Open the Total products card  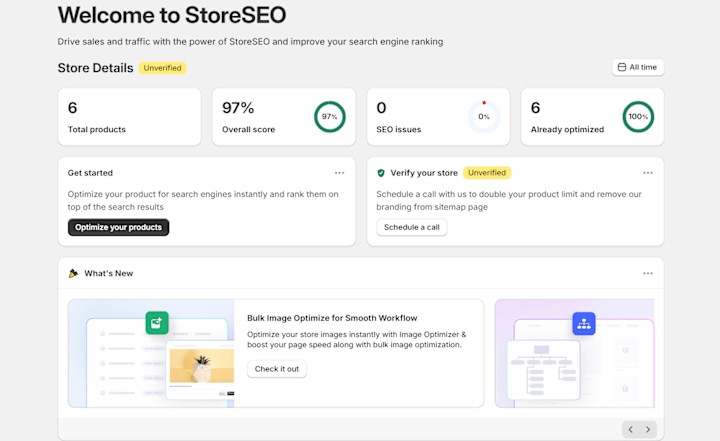129,117
